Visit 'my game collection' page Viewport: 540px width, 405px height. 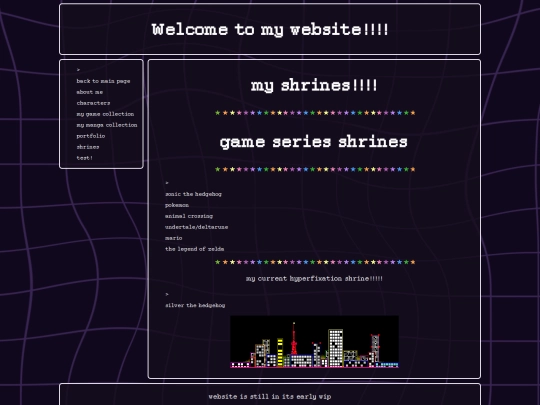105,114
